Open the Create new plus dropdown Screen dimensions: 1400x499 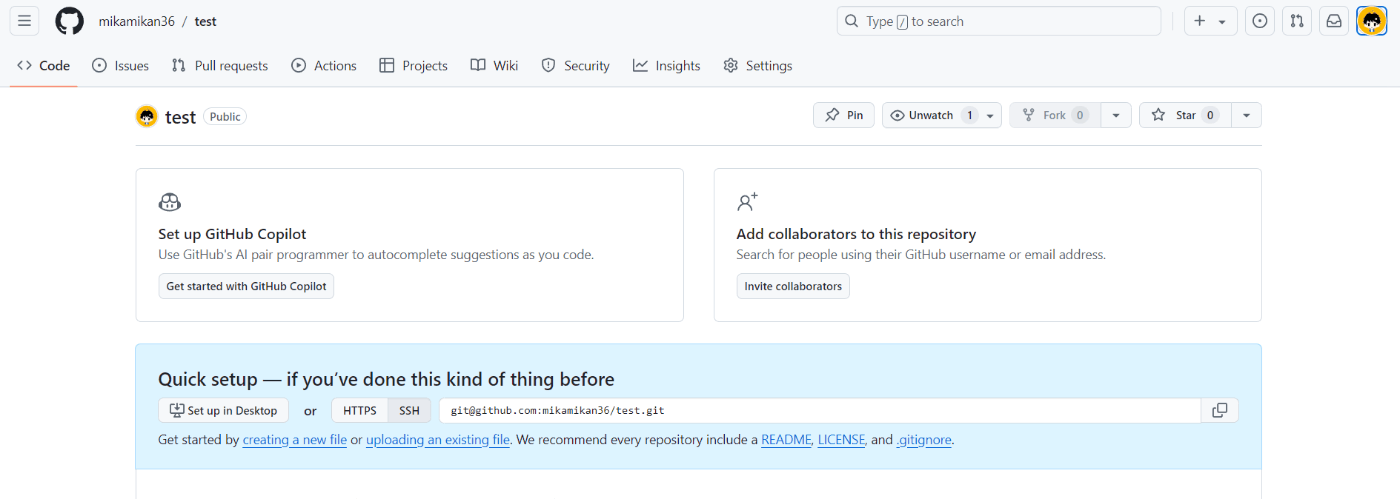[1210, 21]
